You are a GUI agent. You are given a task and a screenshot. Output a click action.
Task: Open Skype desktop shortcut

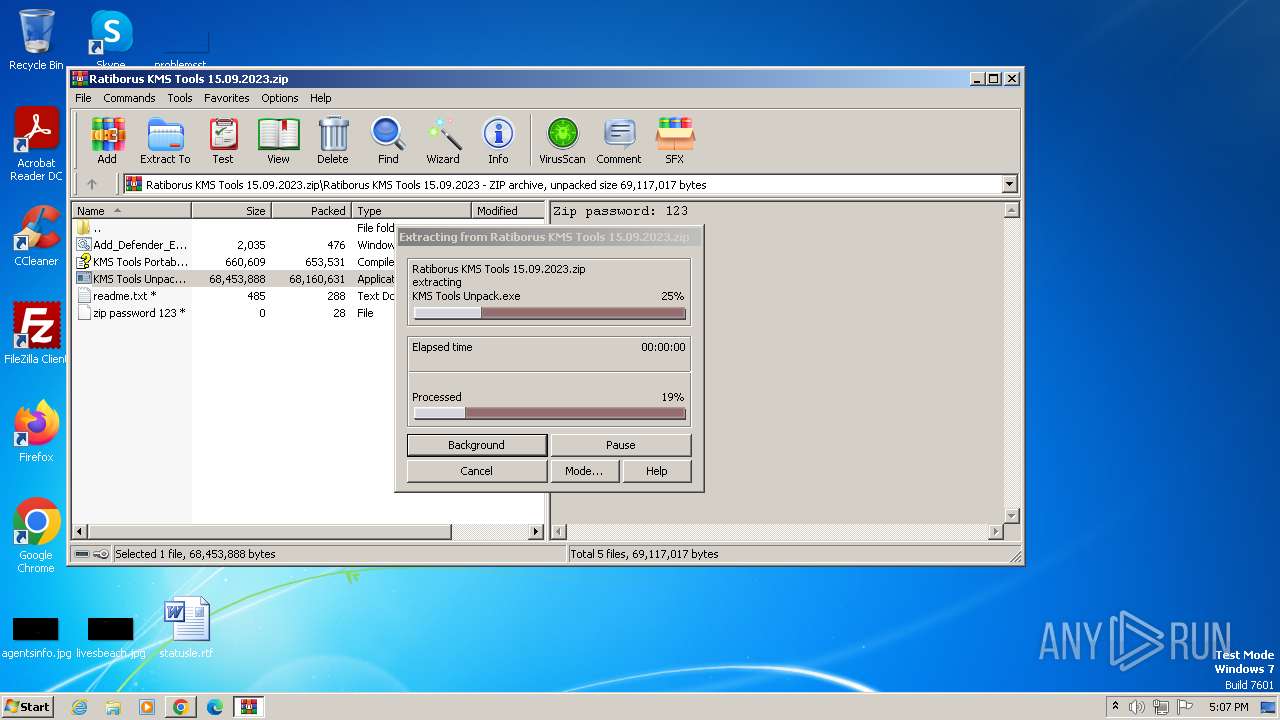pyautogui.click(x=111, y=40)
